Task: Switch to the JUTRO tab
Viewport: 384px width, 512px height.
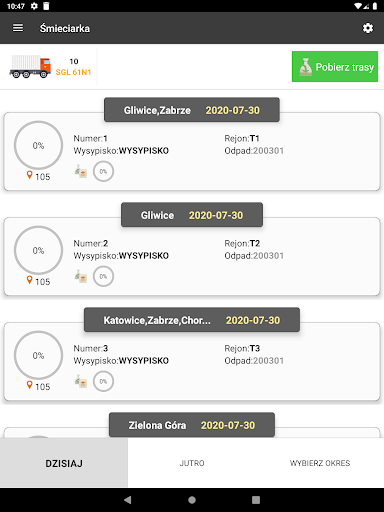Action: pos(192,463)
